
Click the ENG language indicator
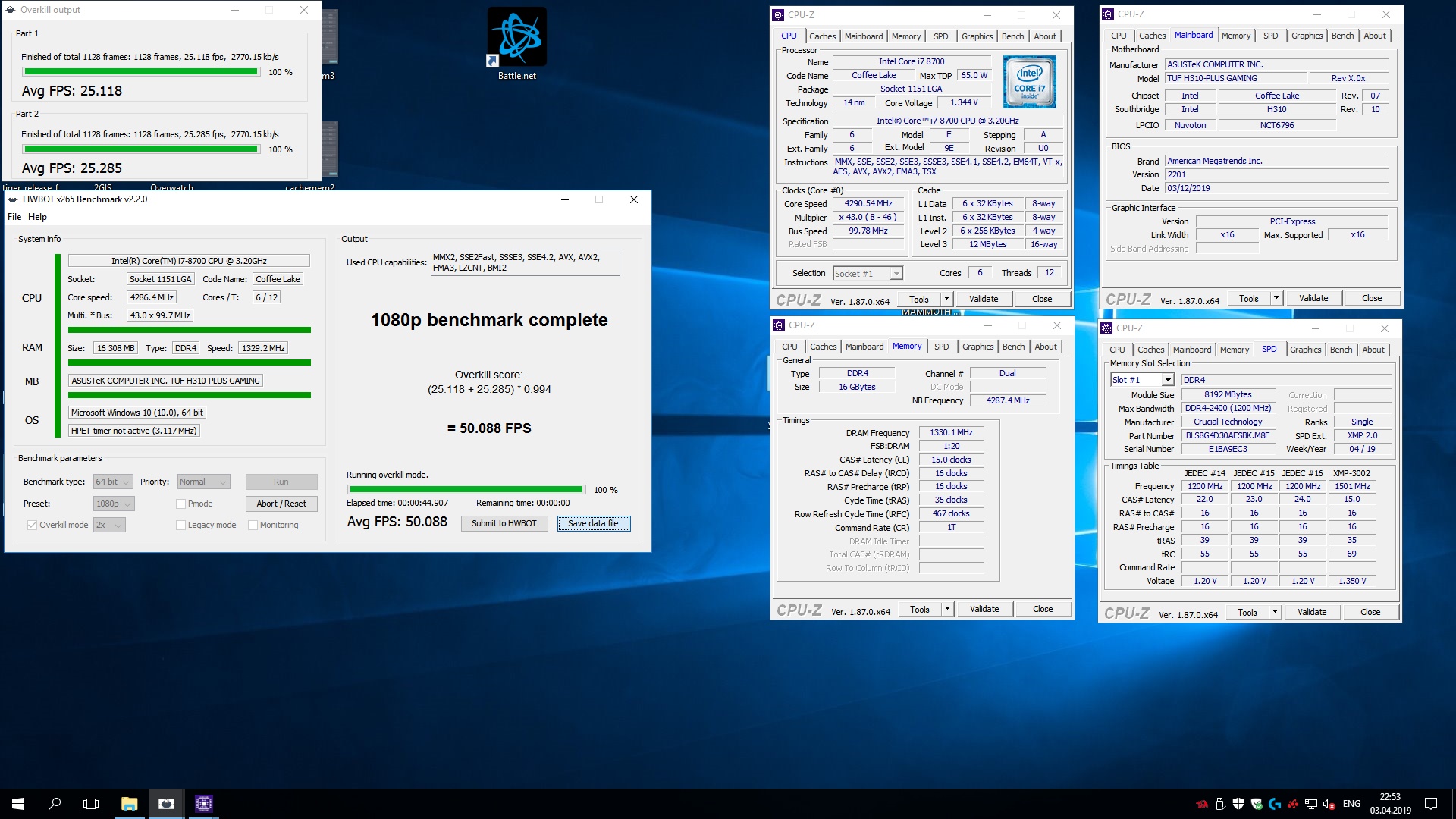click(x=1351, y=804)
